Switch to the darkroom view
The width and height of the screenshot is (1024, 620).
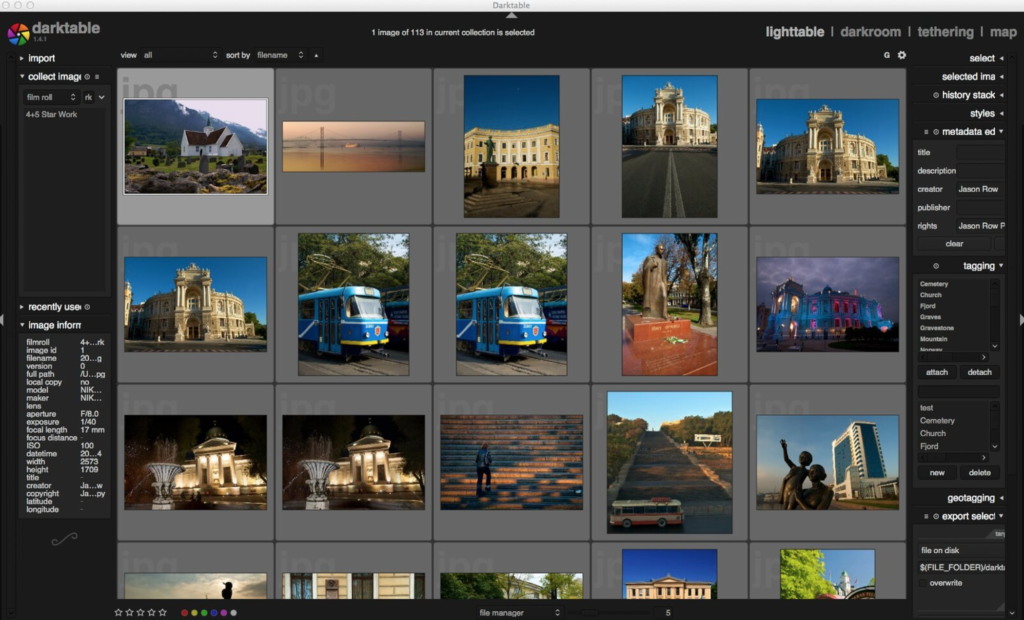click(871, 32)
